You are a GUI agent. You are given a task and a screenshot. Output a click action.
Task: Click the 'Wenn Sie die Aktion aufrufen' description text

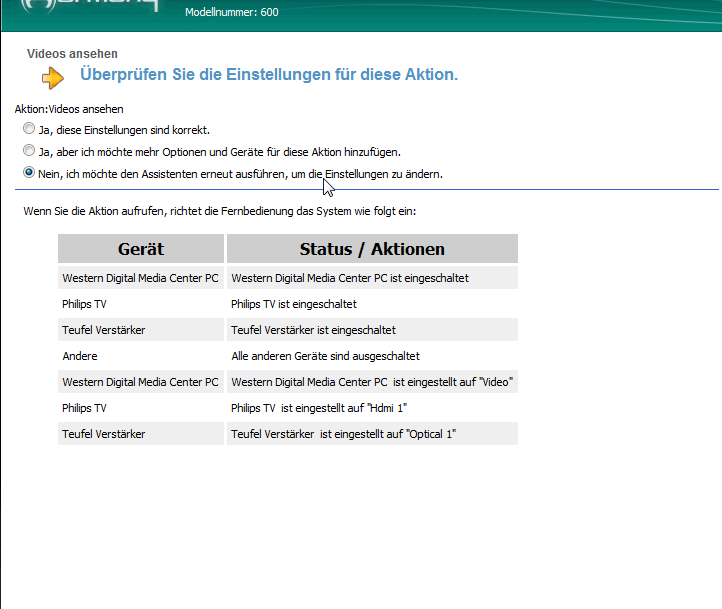[220, 212]
